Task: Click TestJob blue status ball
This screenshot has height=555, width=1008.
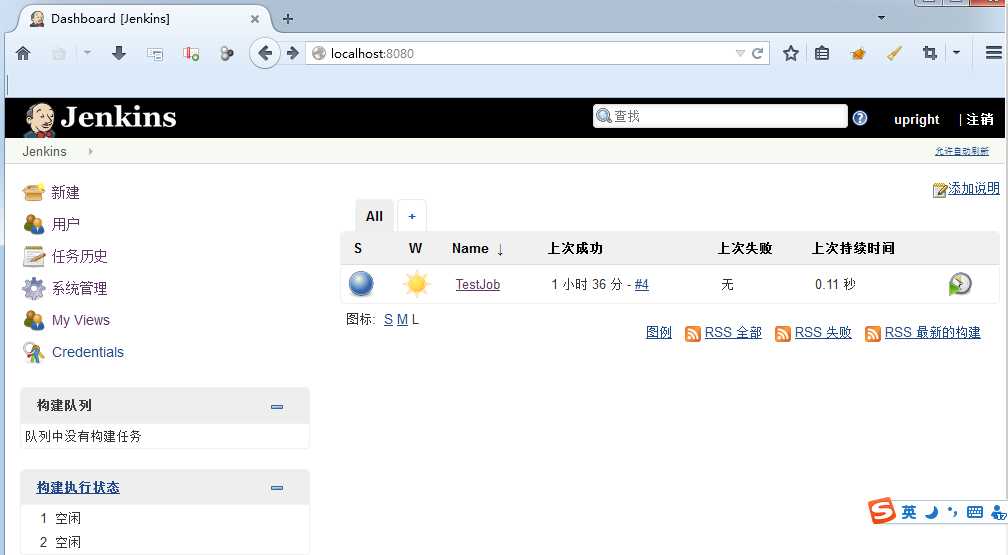Action: [x=361, y=284]
